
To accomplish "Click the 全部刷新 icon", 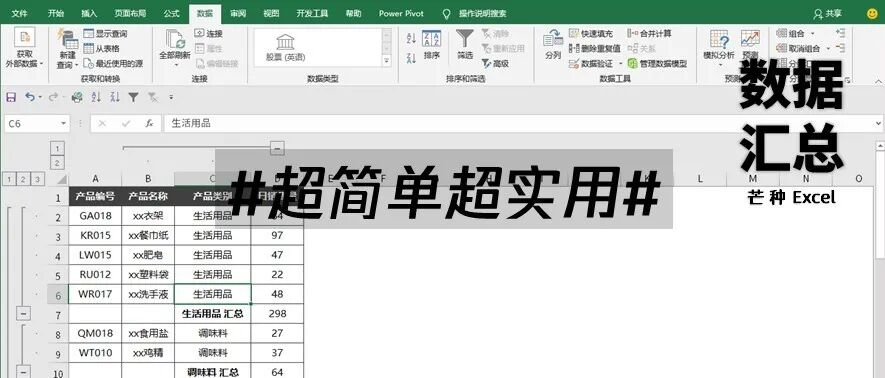I will (x=175, y=39).
